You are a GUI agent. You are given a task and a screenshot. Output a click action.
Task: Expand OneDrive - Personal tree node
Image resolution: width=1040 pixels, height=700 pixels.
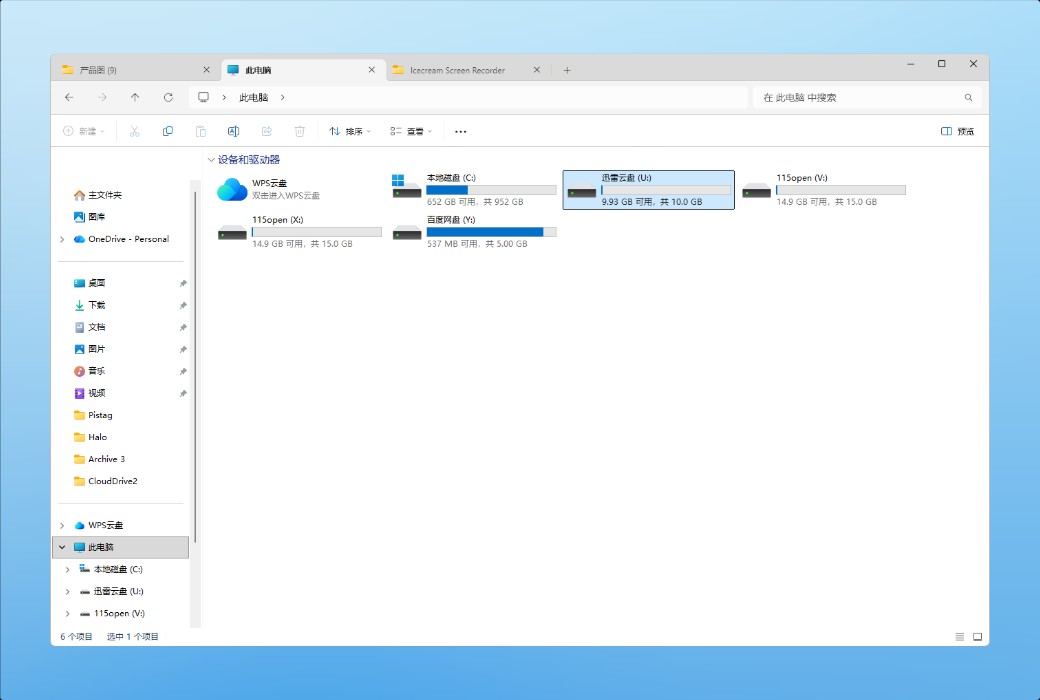(x=62, y=240)
